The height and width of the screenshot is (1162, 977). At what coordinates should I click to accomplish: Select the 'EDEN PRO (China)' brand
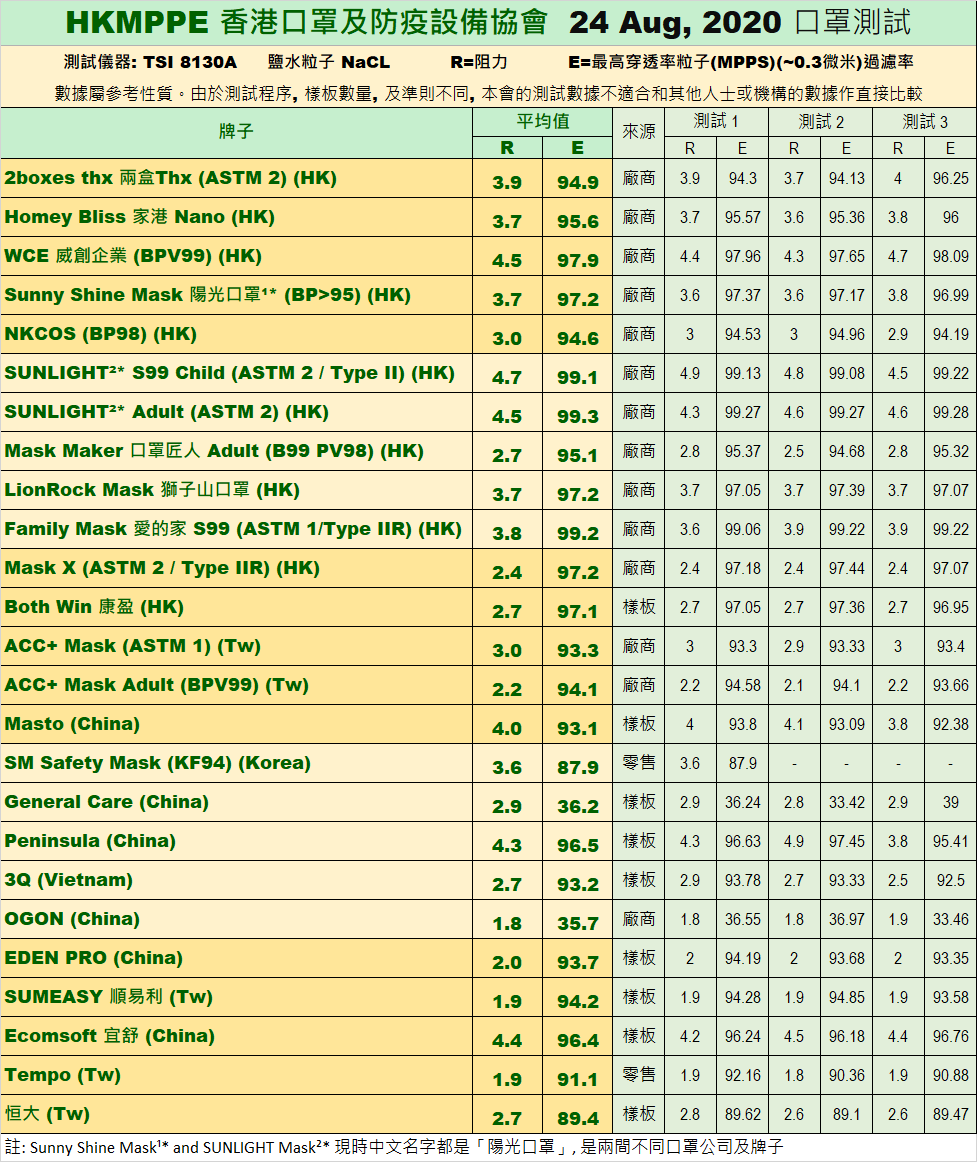pos(93,958)
